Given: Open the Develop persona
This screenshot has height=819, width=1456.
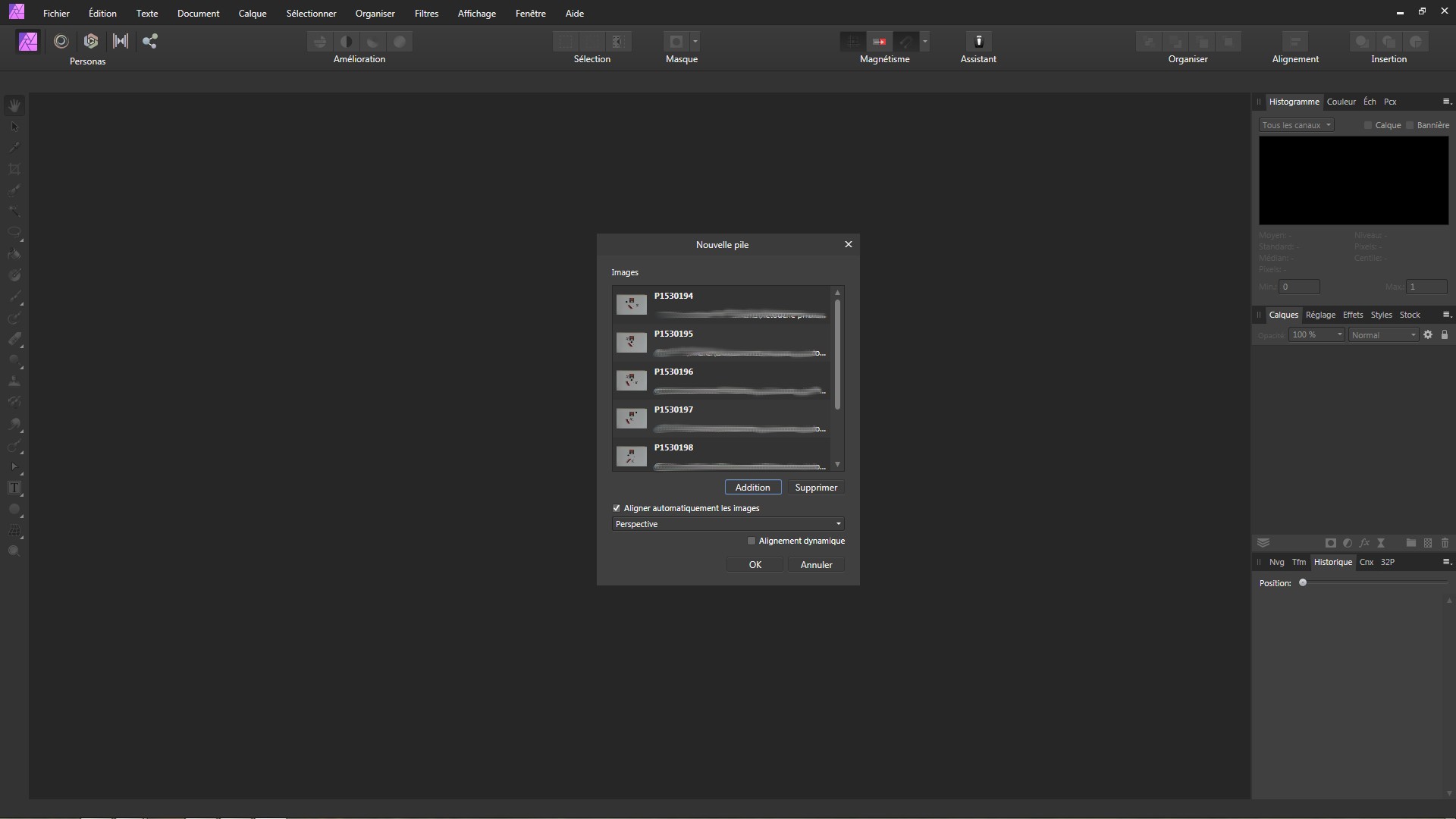Looking at the screenshot, I should [x=91, y=41].
